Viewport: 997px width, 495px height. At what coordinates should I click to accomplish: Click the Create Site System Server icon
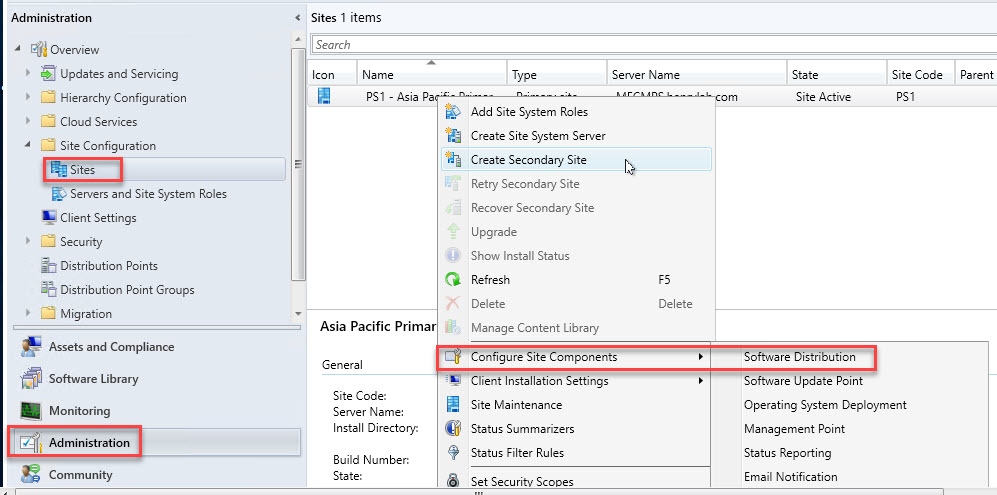453,136
